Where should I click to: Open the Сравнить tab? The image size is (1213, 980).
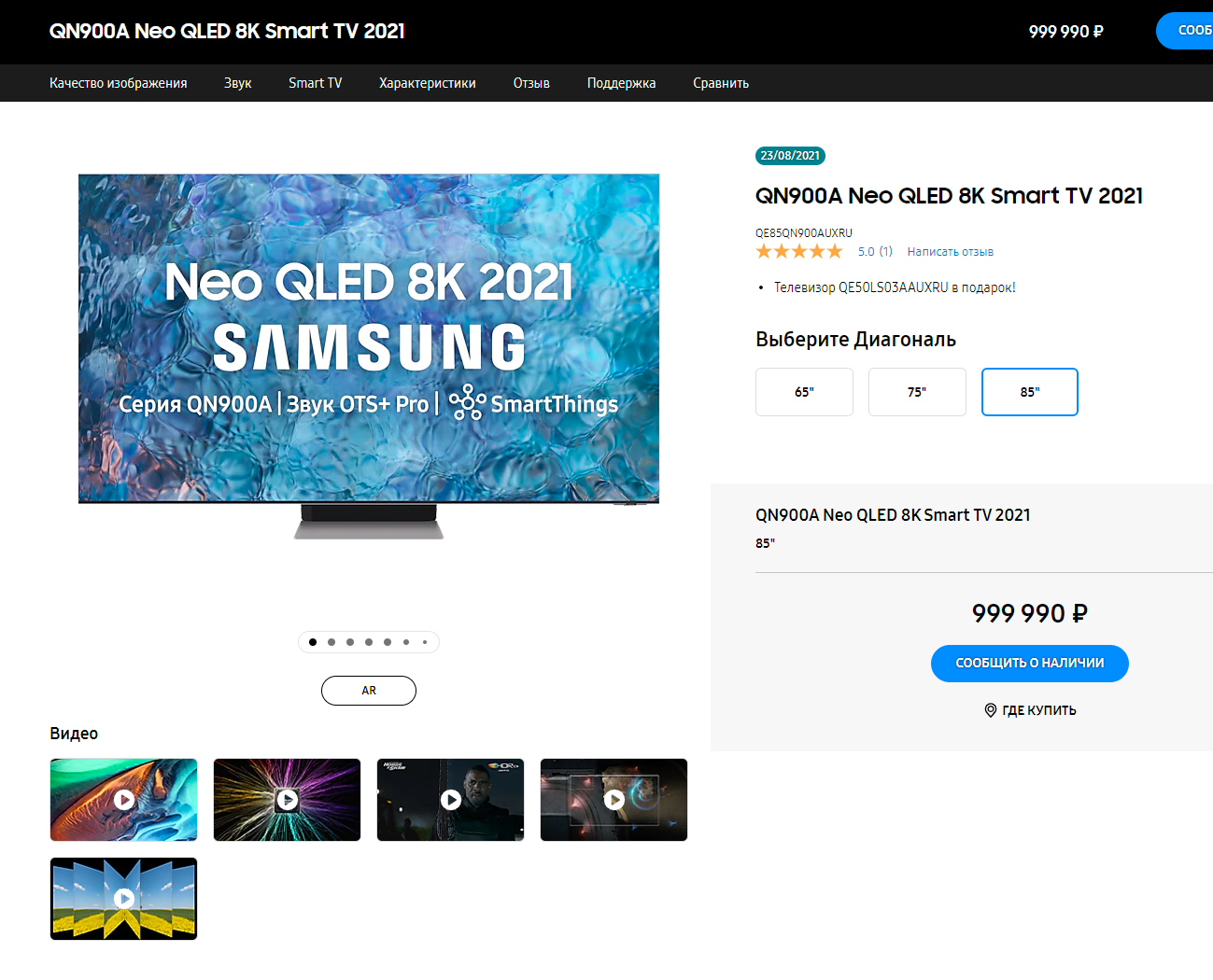[x=721, y=83]
